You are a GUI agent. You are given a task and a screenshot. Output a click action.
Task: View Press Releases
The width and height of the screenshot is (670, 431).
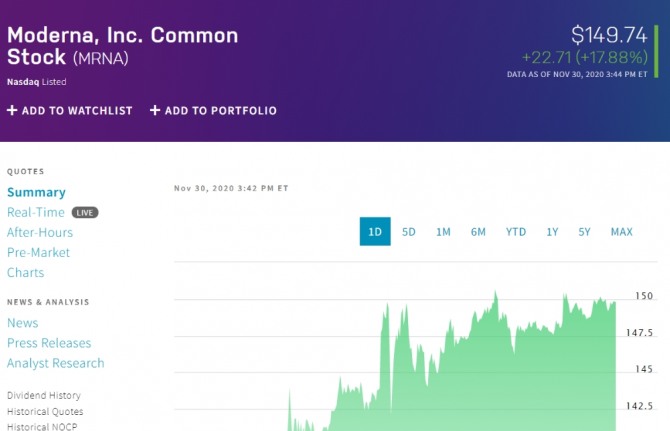point(49,343)
